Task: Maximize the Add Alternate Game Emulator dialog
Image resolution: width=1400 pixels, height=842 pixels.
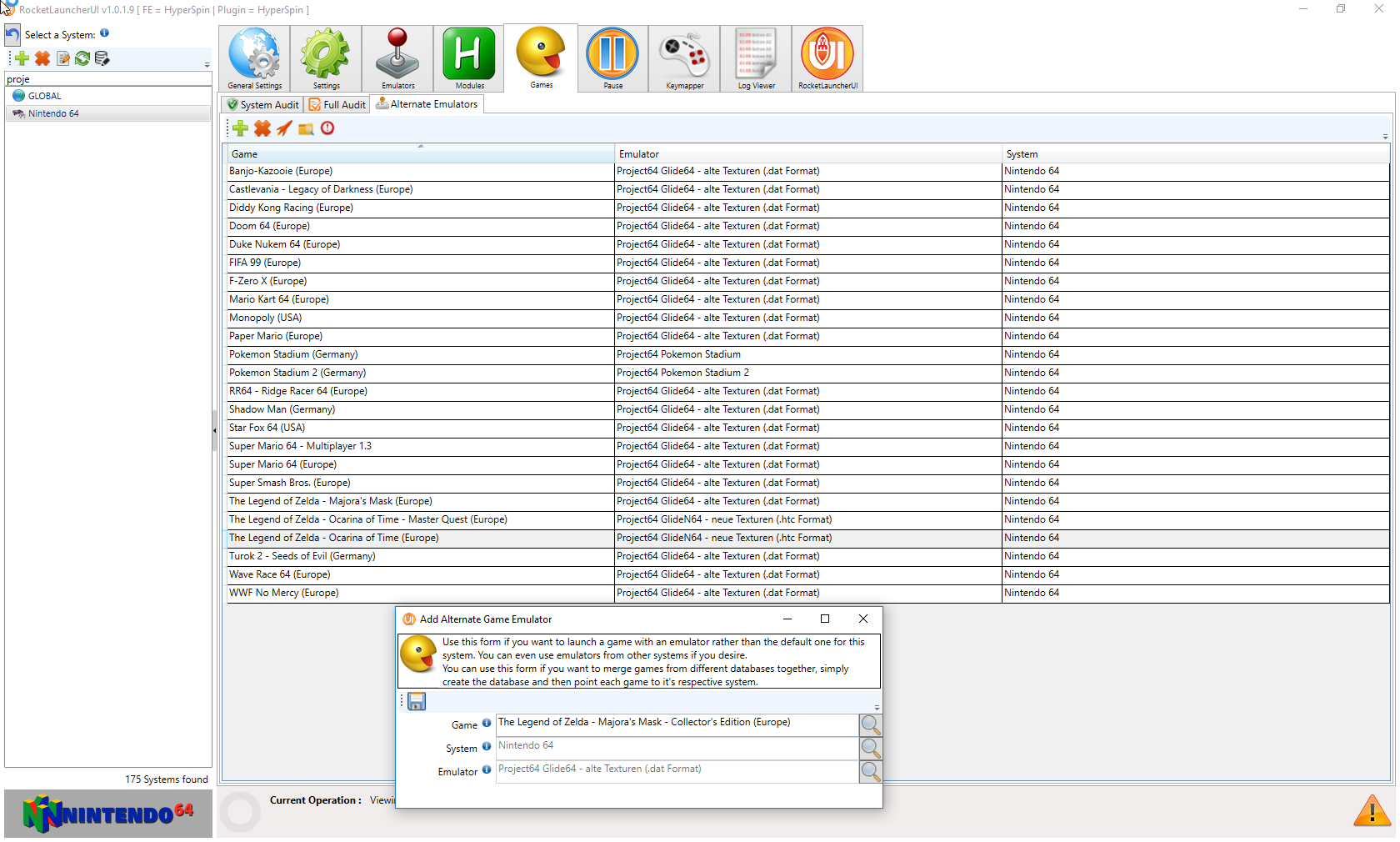Action: (825, 619)
